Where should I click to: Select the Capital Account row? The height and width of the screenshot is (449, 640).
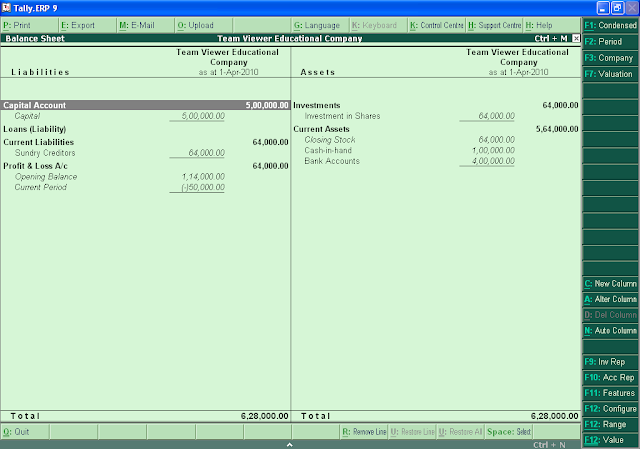click(x=145, y=105)
